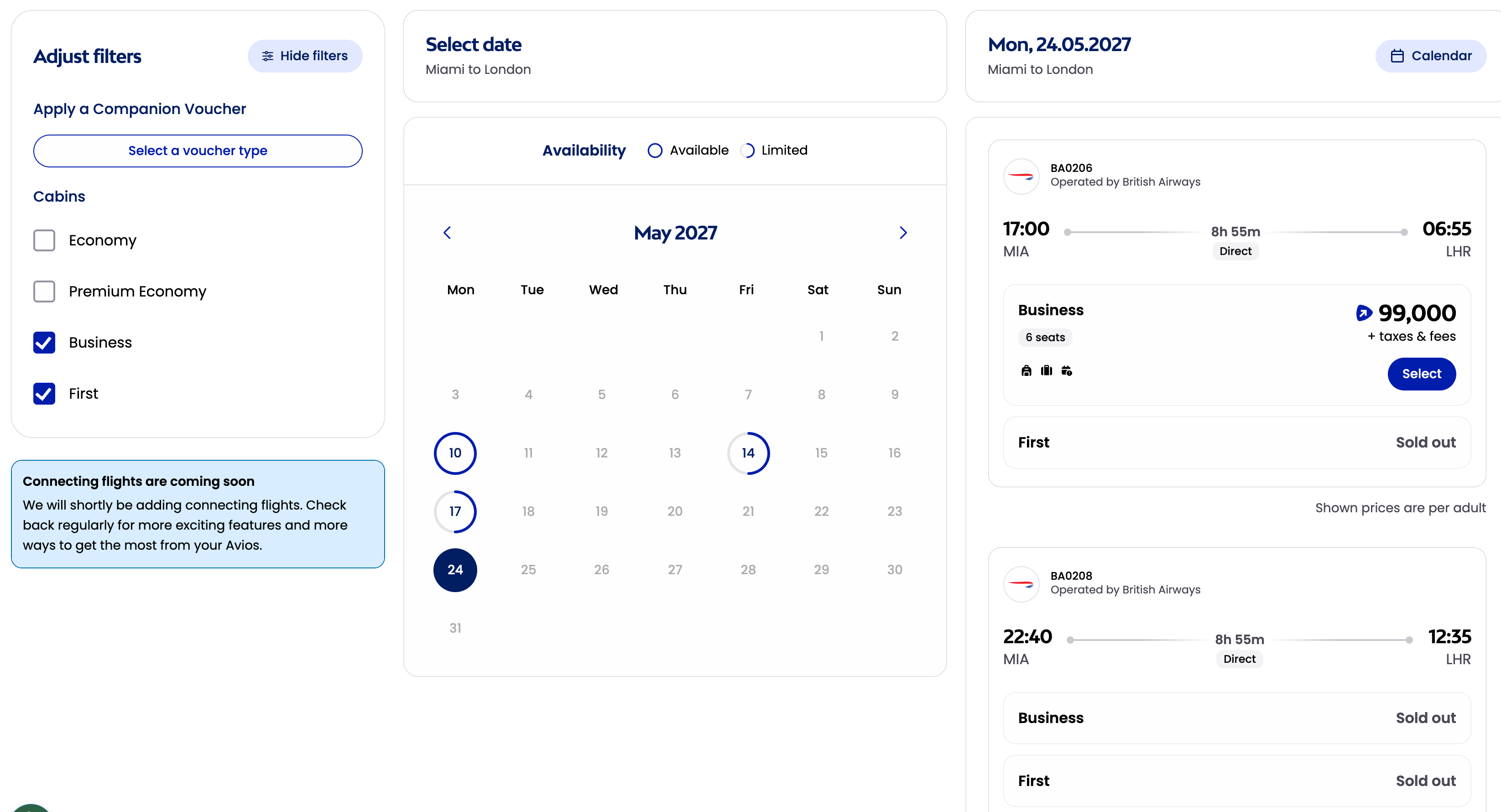Click the selected date May 24
This screenshot has height=812, width=1501.
pyautogui.click(x=455, y=570)
